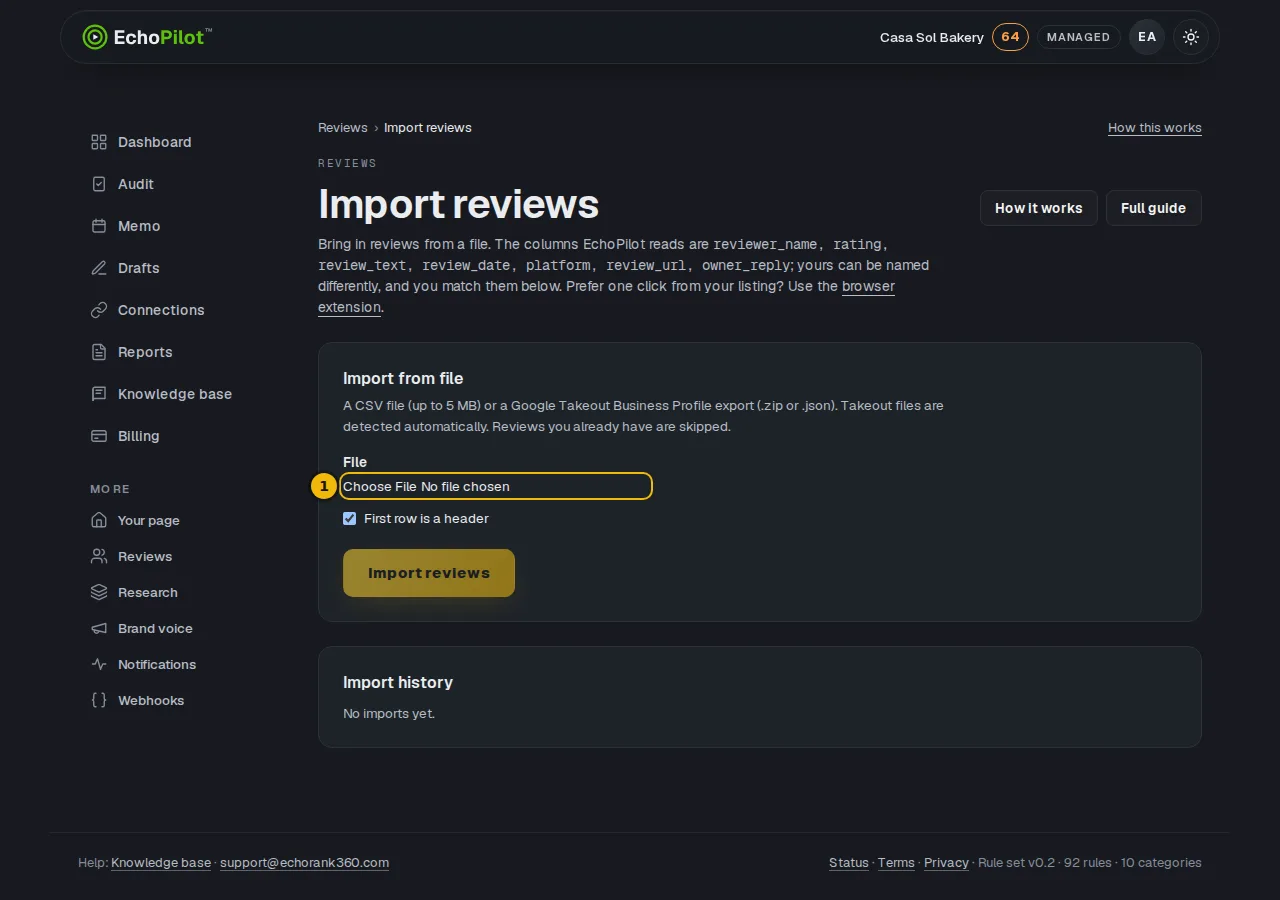Image resolution: width=1280 pixels, height=900 pixels.
Task: Click the score badge 64
Action: pos(1010,37)
